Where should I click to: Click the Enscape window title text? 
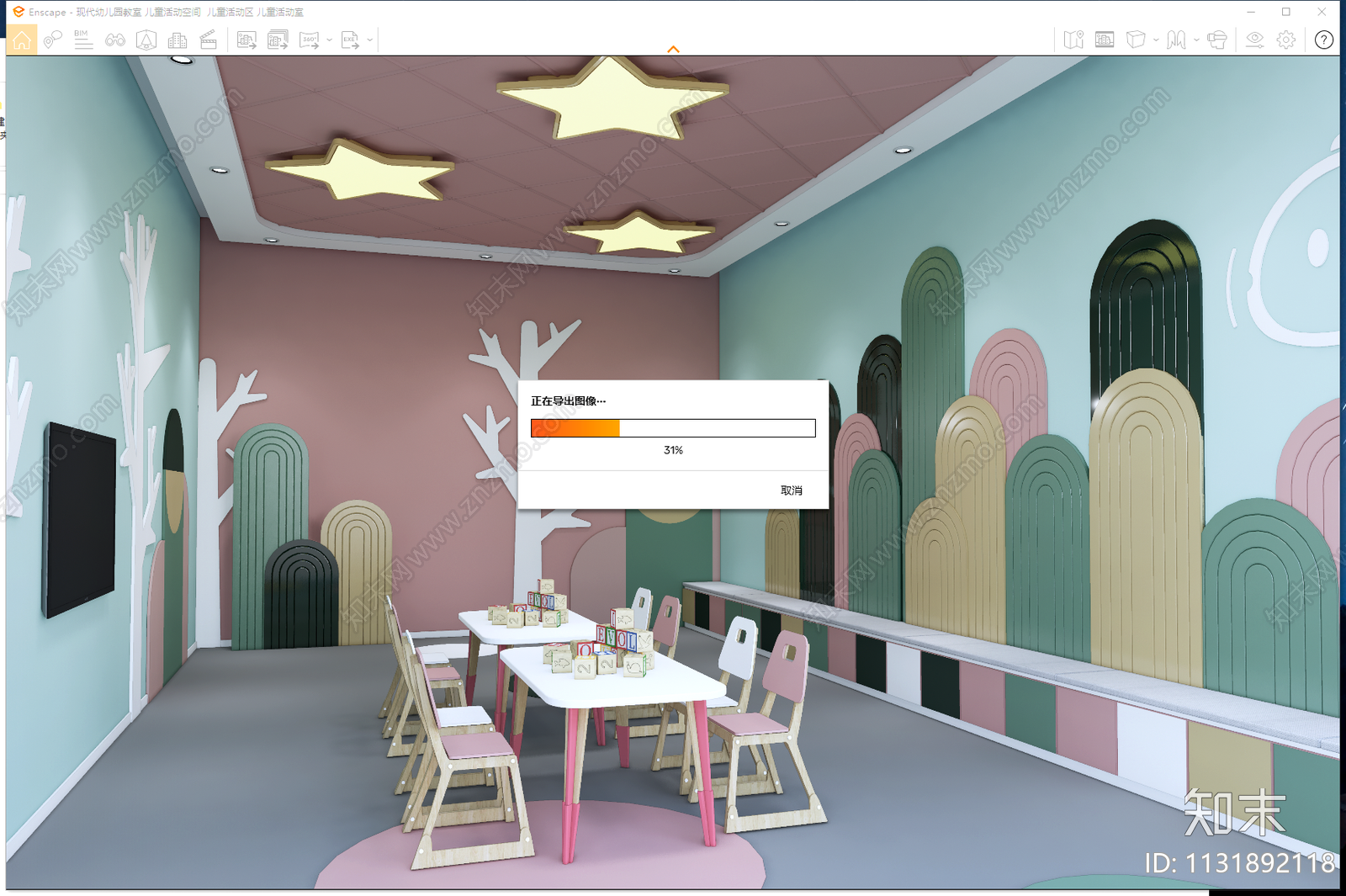pos(167,12)
